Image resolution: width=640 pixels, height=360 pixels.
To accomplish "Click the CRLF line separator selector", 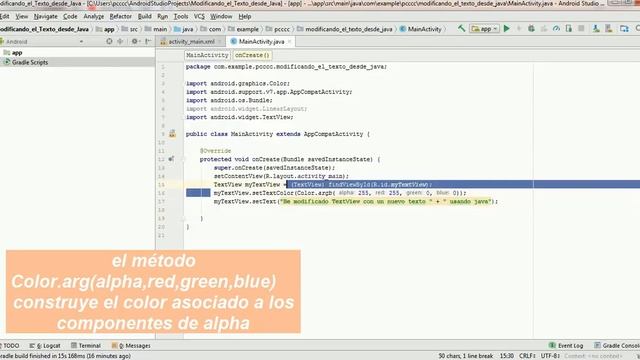I will 527,356.
